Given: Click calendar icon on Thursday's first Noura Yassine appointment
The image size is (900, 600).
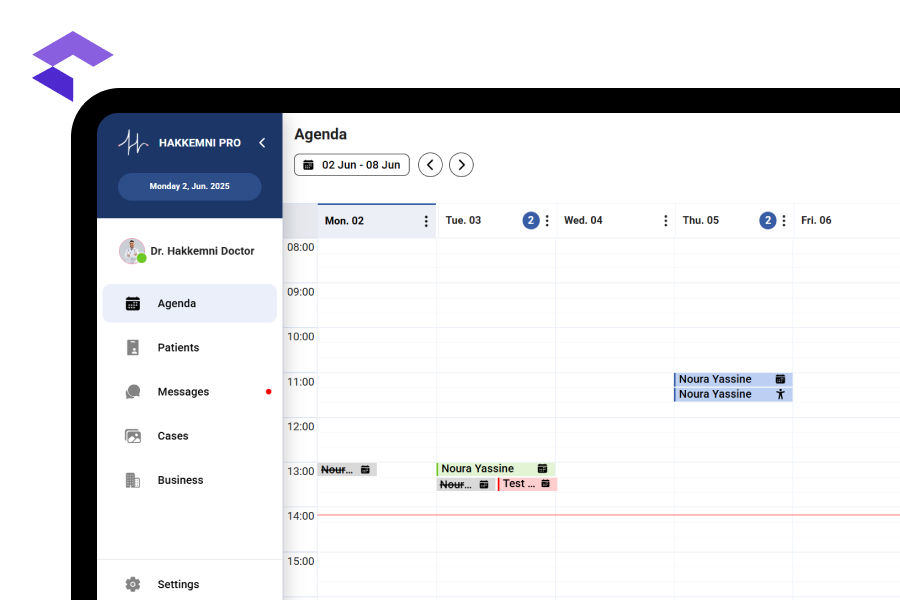Looking at the screenshot, I should [780, 379].
